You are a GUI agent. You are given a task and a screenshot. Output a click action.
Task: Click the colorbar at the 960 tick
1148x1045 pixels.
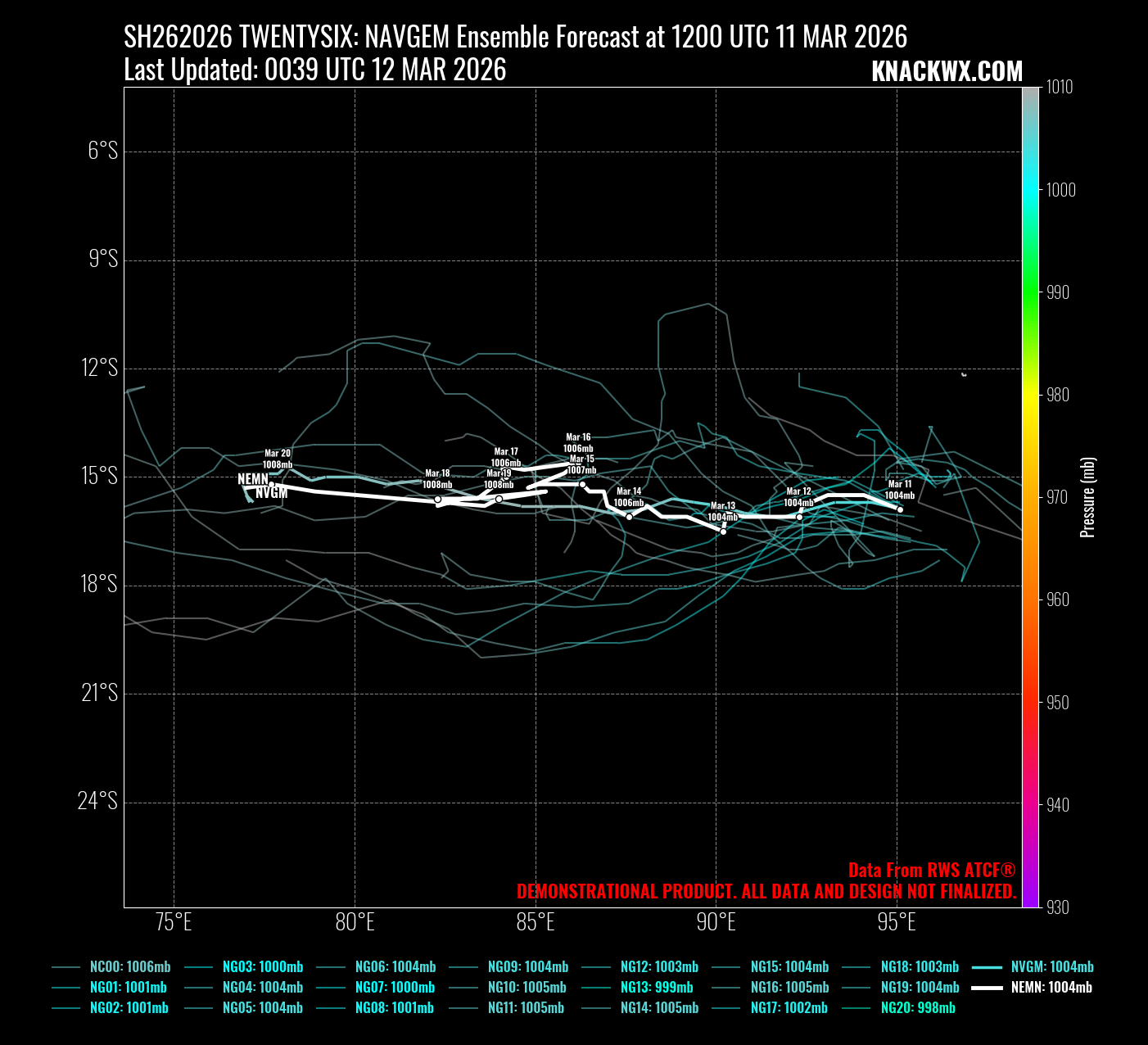(1030, 599)
